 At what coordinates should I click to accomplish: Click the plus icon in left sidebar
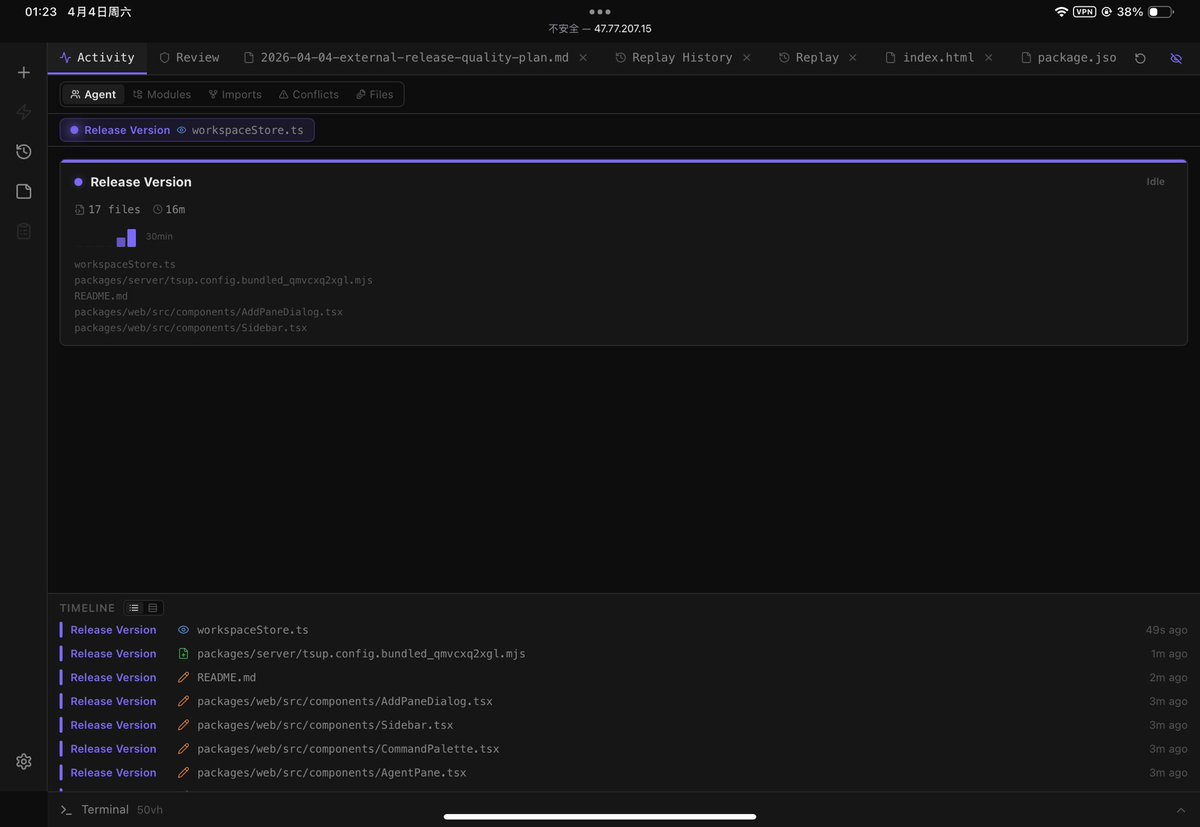click(24, 73)
